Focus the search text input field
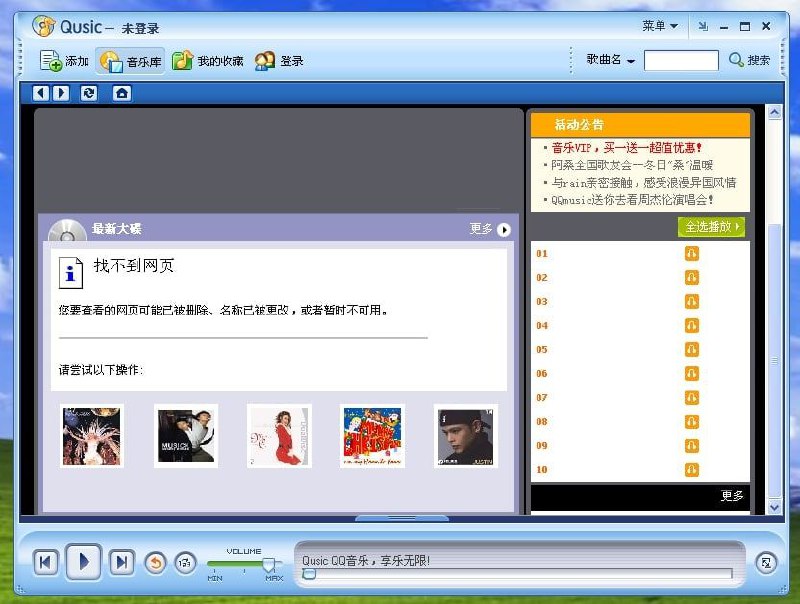This screenshot has width=800, height=604. 681,60
